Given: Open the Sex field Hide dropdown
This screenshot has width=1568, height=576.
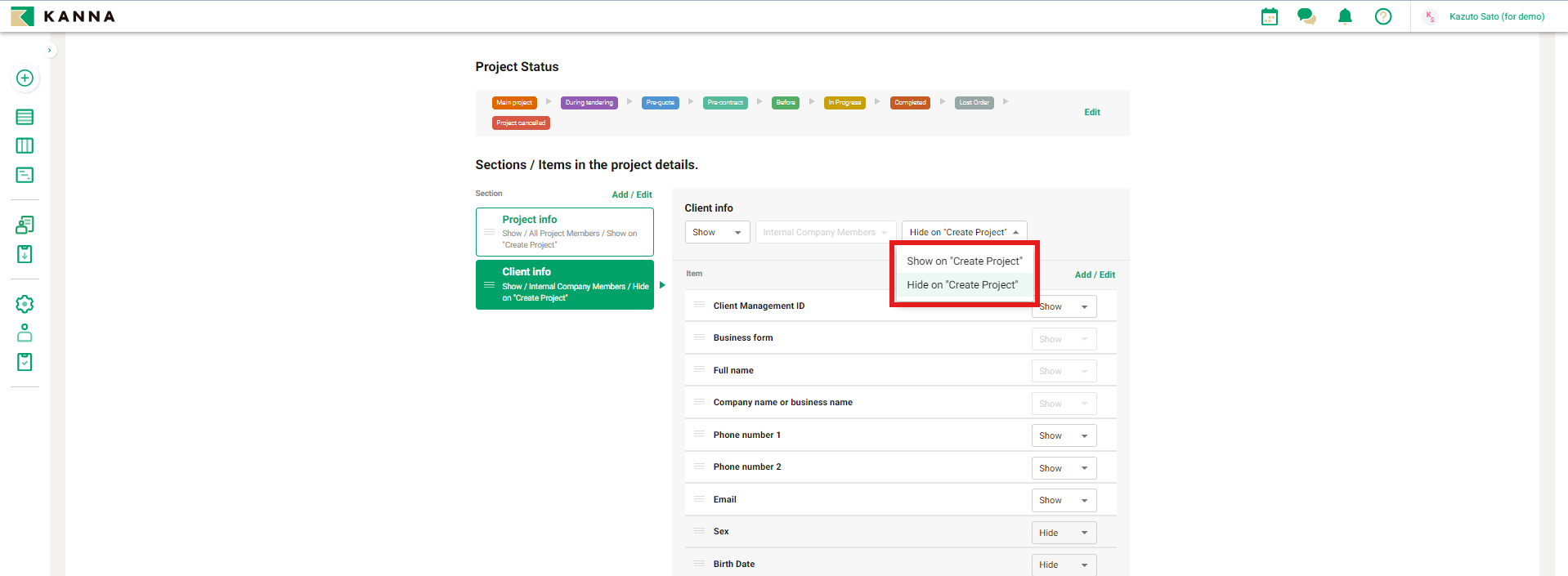Looking at the screenshot, I should coord(1063,533).
